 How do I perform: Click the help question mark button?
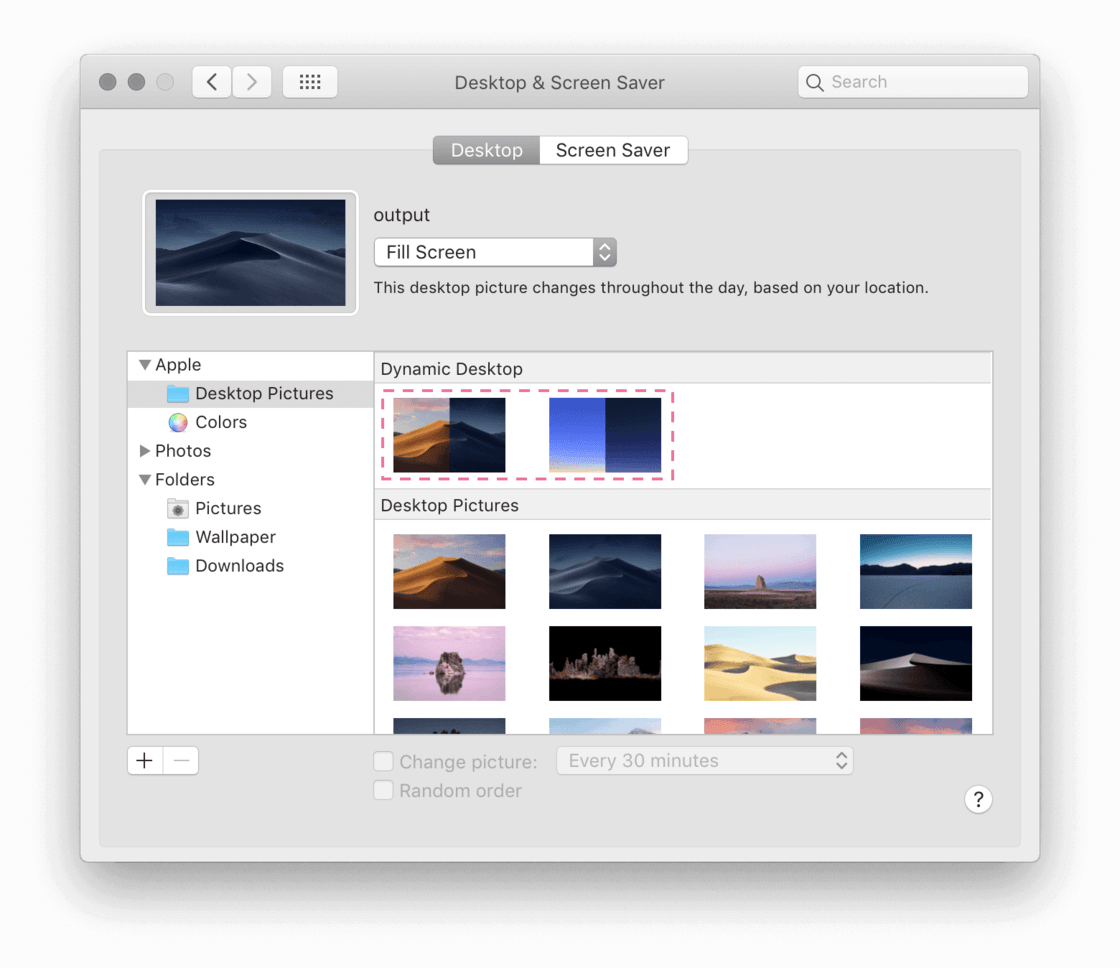[978, 799]
